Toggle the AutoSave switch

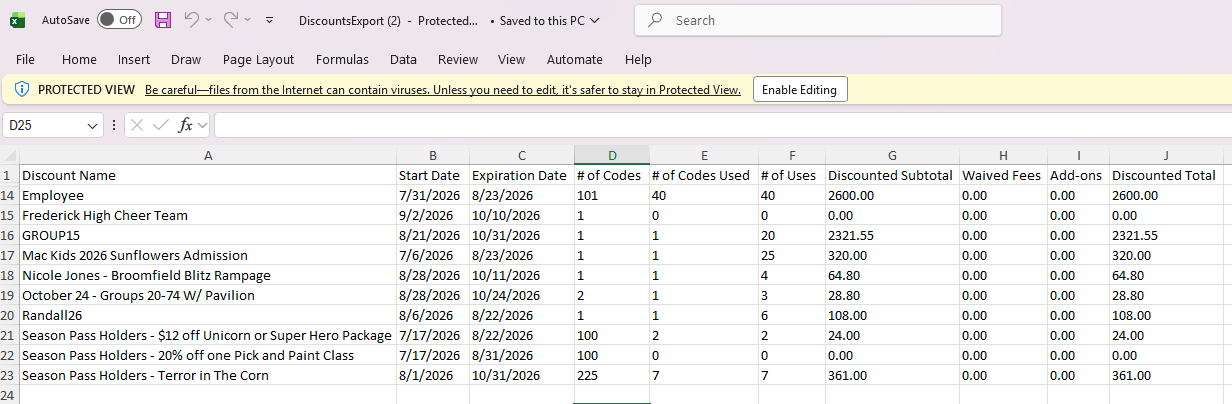pyautogui.click(x=119, y=20)
